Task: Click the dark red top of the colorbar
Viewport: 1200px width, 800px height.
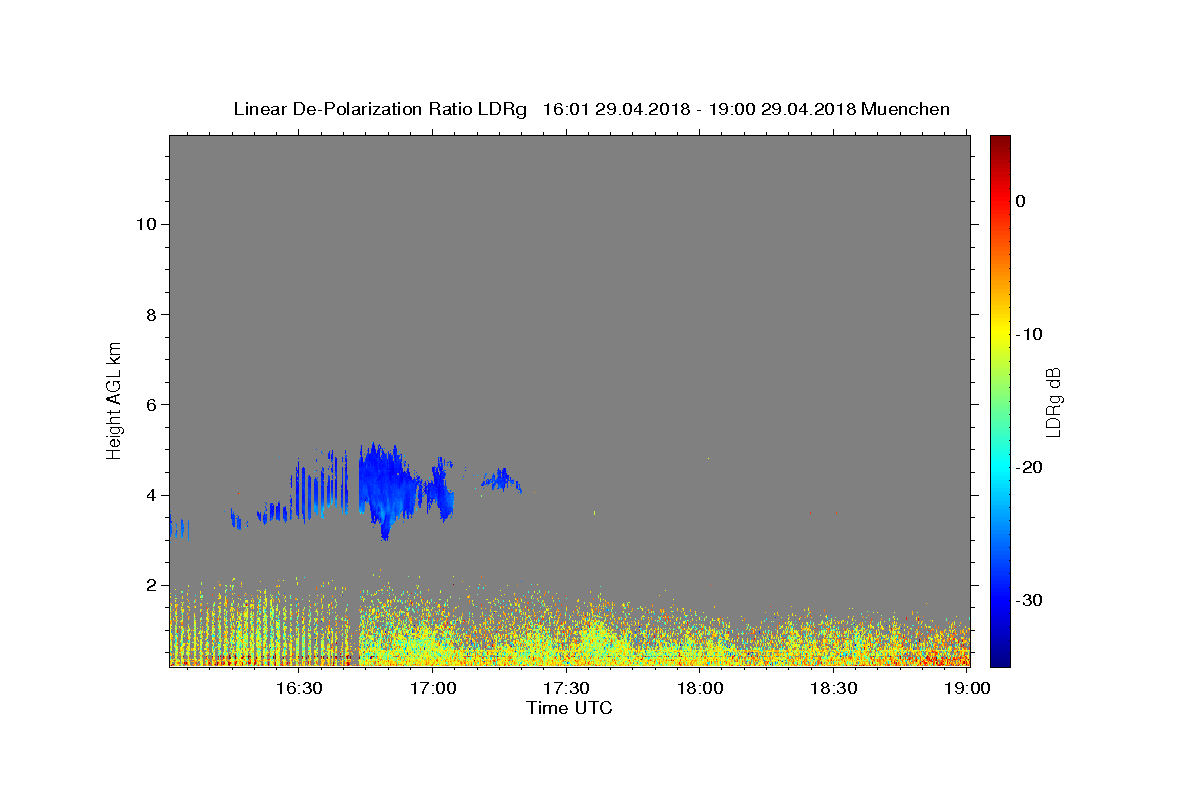Action: tap(1000, 143)
